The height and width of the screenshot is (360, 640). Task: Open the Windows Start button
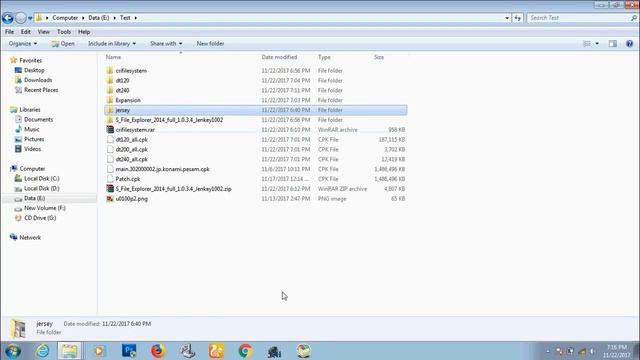coord(13,351)
